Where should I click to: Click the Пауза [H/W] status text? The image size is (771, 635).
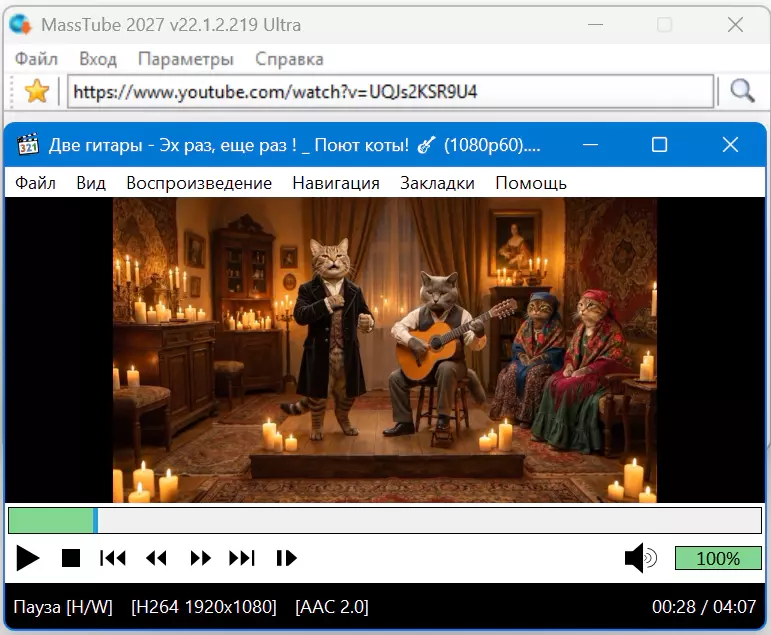point(63,607)
